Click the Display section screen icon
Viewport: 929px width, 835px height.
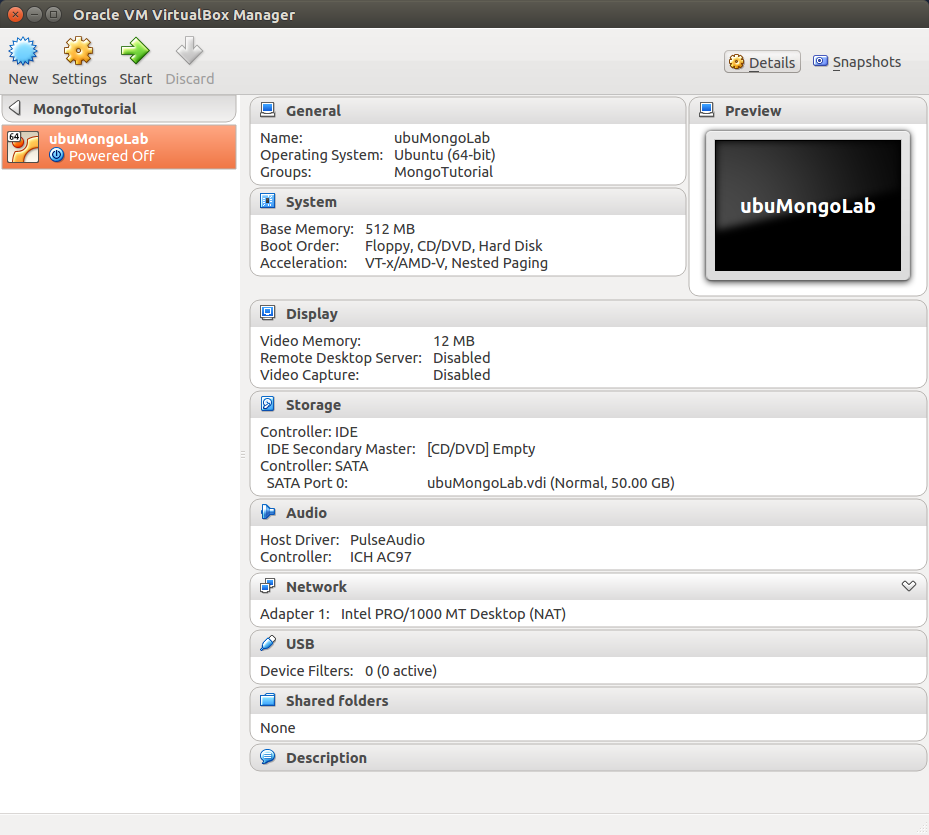(268, 313)
